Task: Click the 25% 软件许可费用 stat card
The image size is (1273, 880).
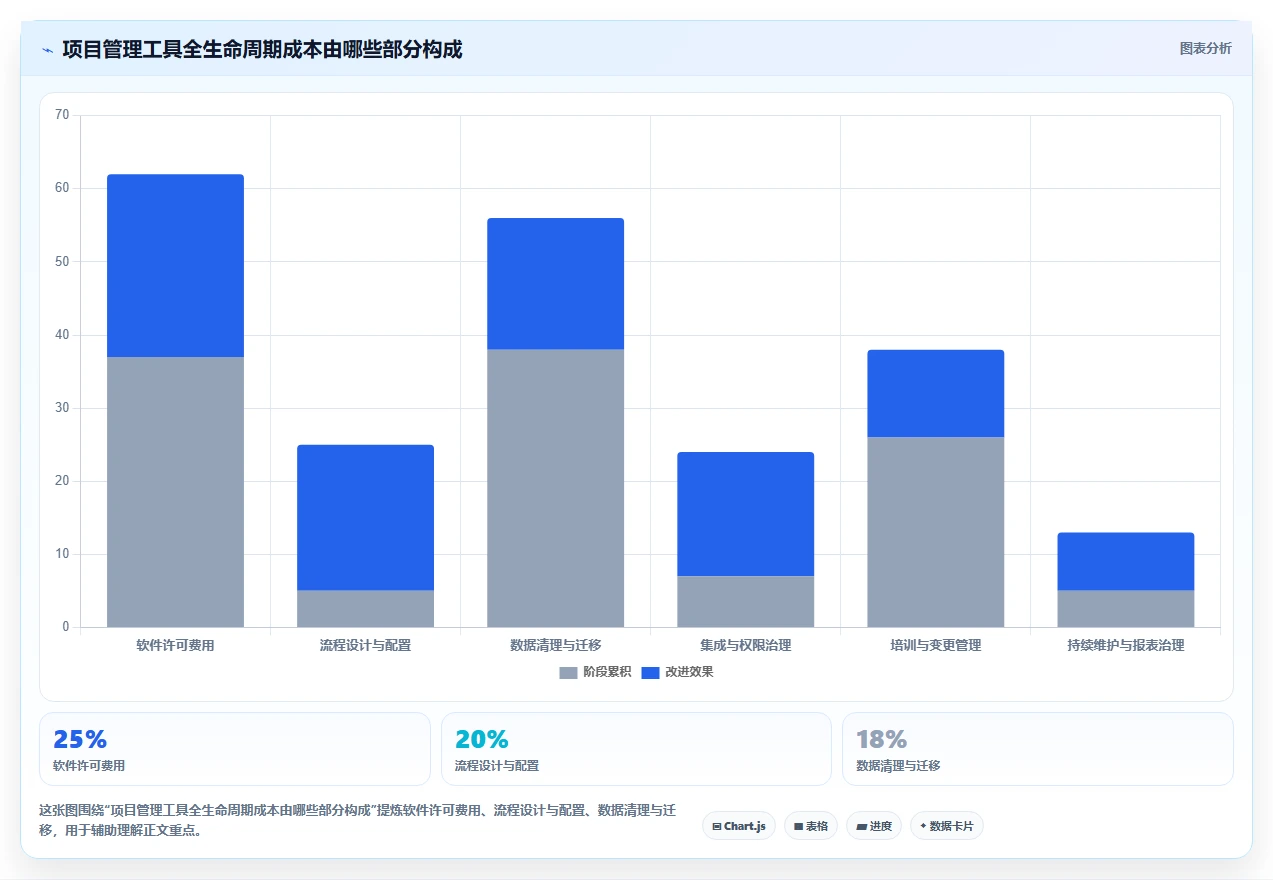Action: [235, 749]
